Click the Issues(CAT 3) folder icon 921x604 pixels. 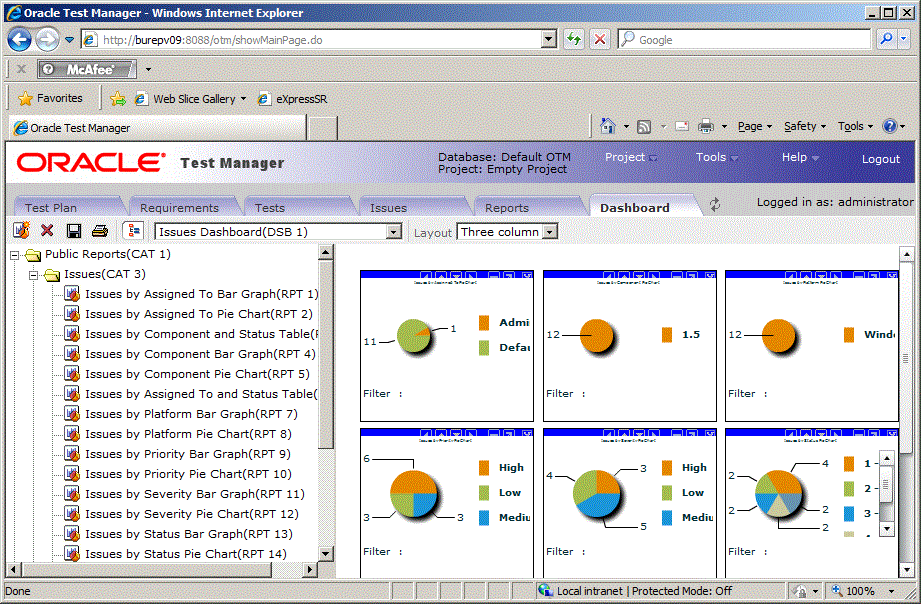tap(52, 275)
